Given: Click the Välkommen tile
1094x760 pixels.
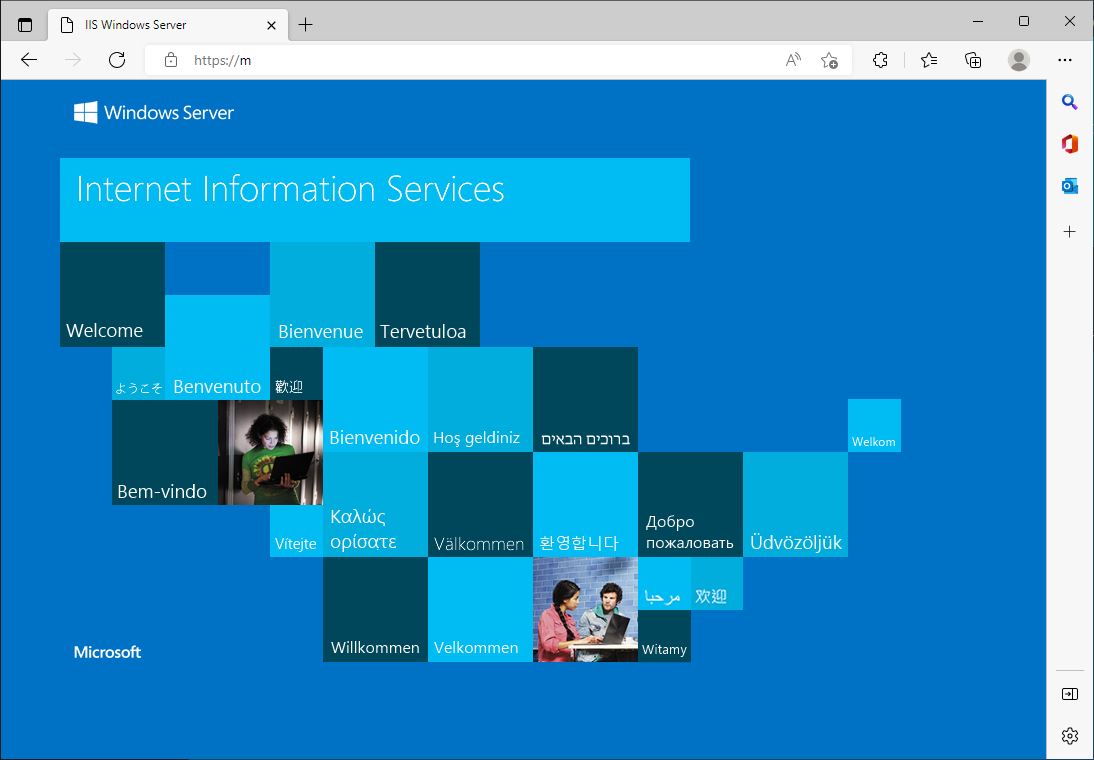Looking at the screenshot, I should point(480,505).
